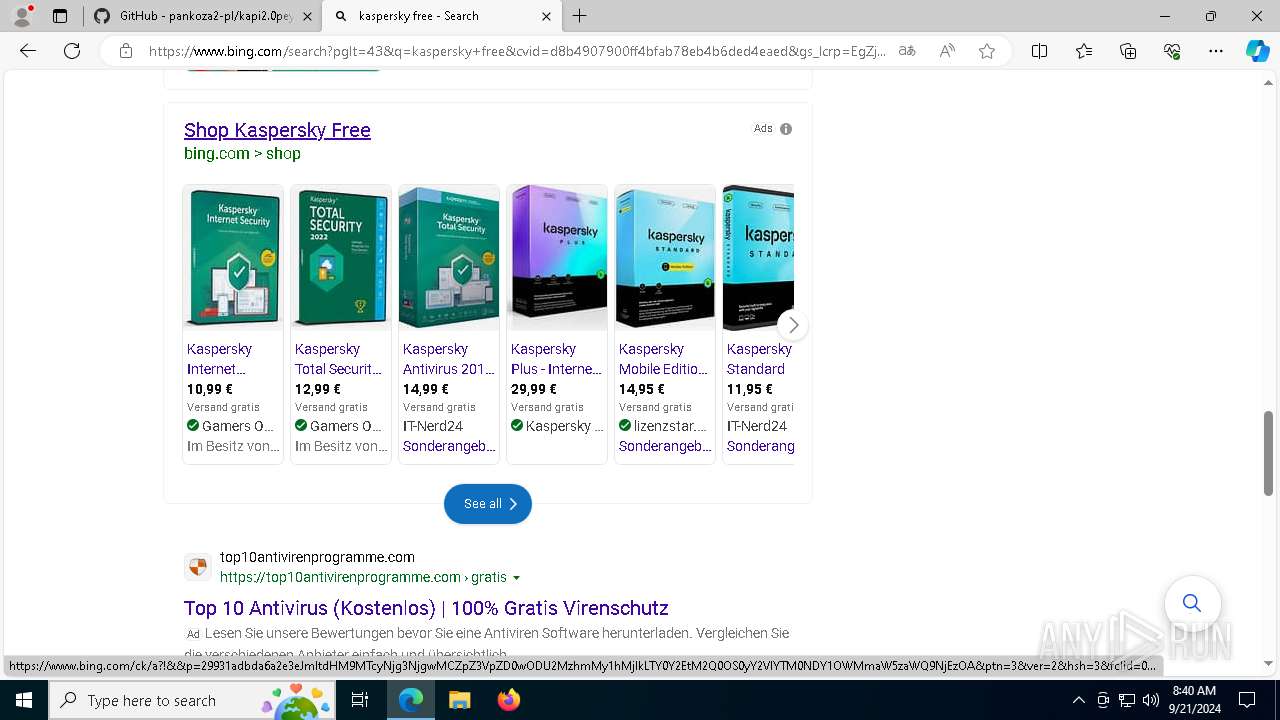Open the translate page icon

pos(907,51)
